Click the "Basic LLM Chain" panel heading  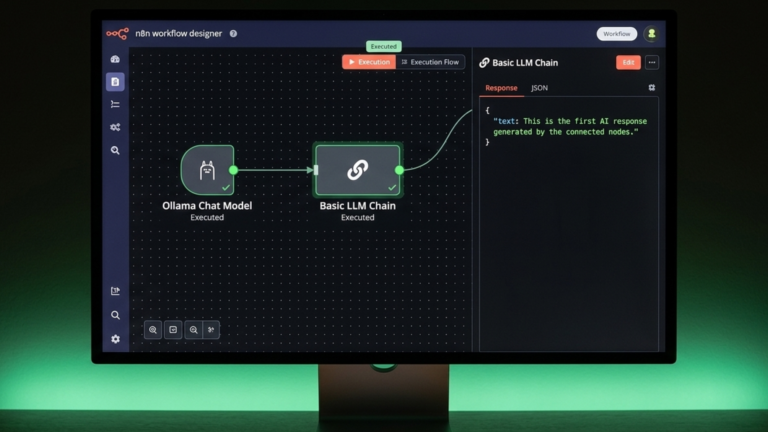pos(525,63)
